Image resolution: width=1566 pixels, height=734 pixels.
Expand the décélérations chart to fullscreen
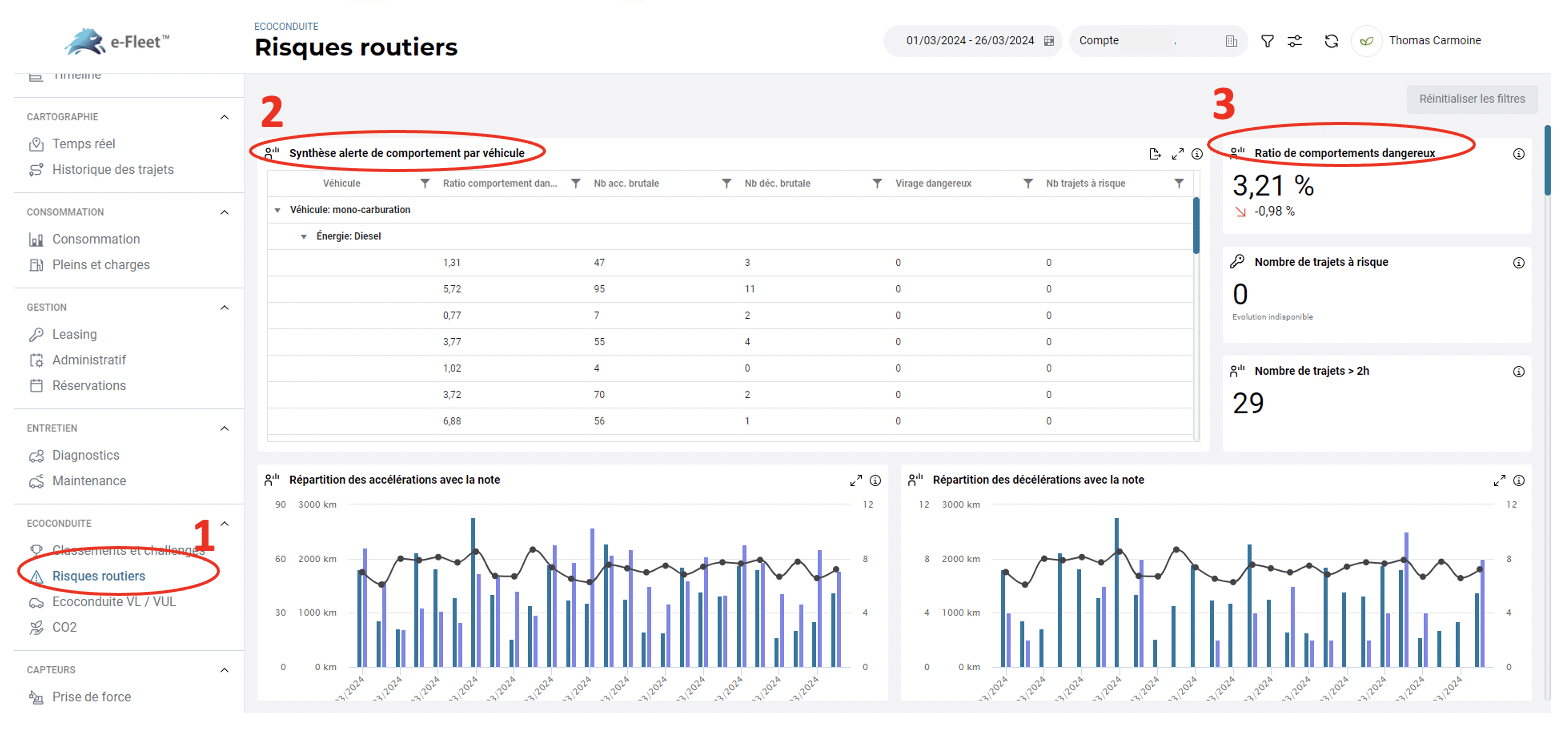pos(1499,480)
